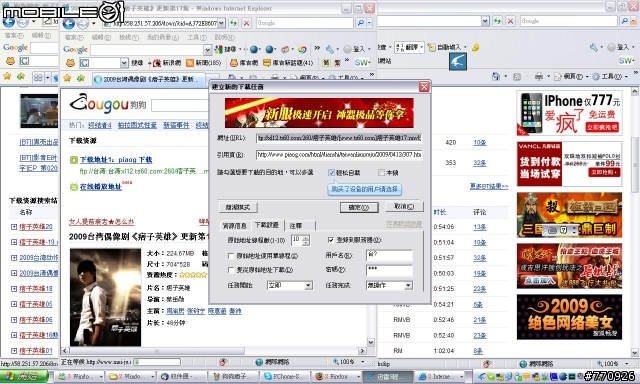Uncheck the ticked destination checkbox beside 本機
This screenshot has width=640, height=384.
pos(331,173)
